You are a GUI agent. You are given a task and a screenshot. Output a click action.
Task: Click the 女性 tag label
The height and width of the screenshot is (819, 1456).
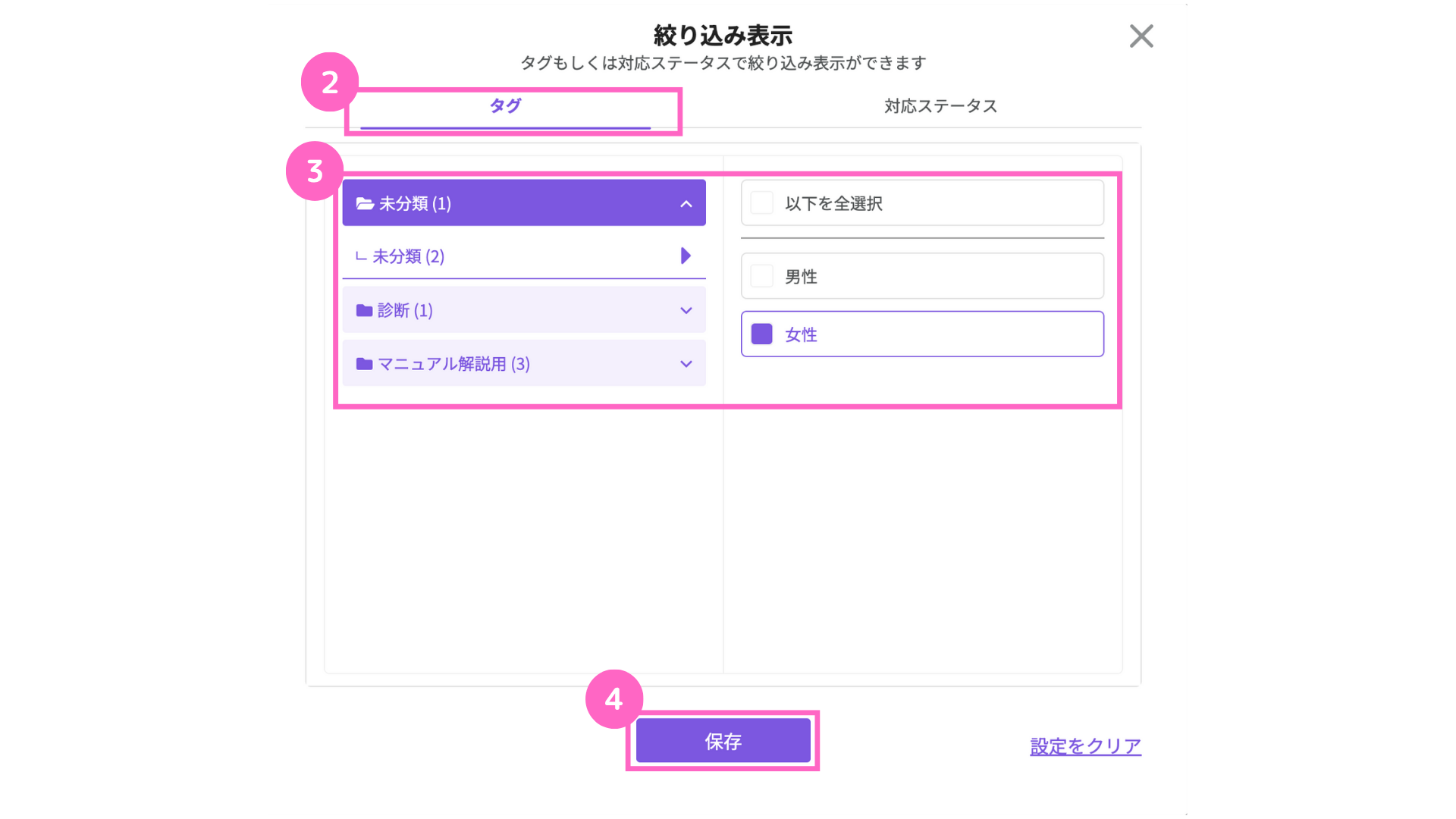801,334
